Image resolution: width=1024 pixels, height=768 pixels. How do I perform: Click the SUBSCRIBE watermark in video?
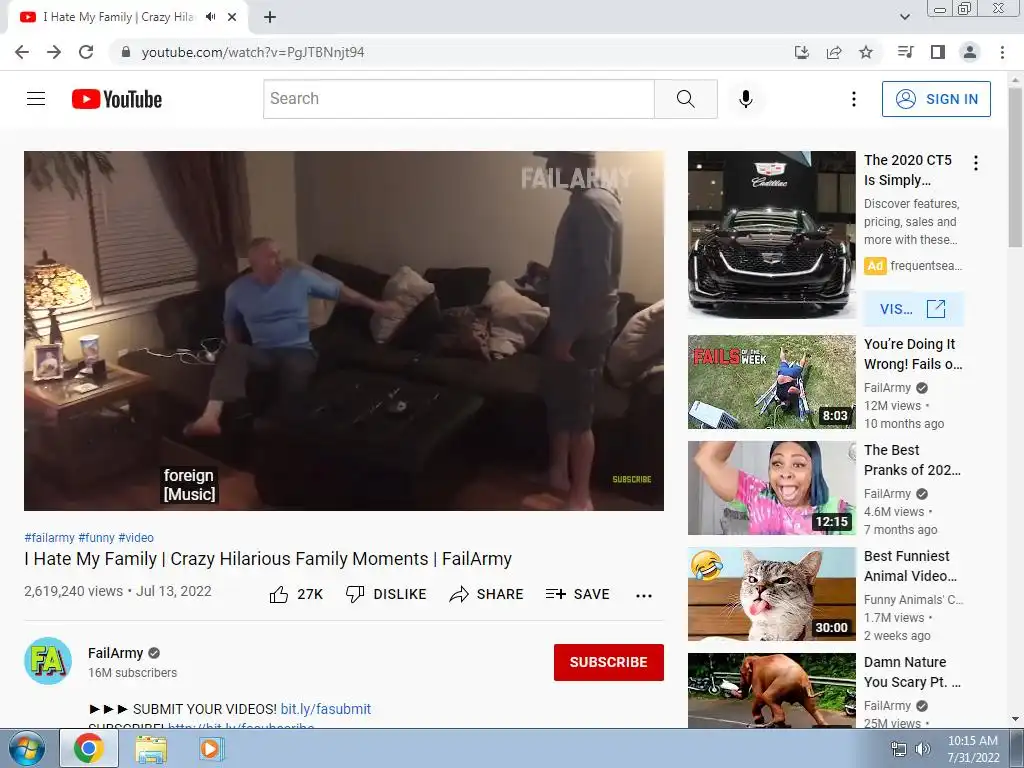[632, 479]
